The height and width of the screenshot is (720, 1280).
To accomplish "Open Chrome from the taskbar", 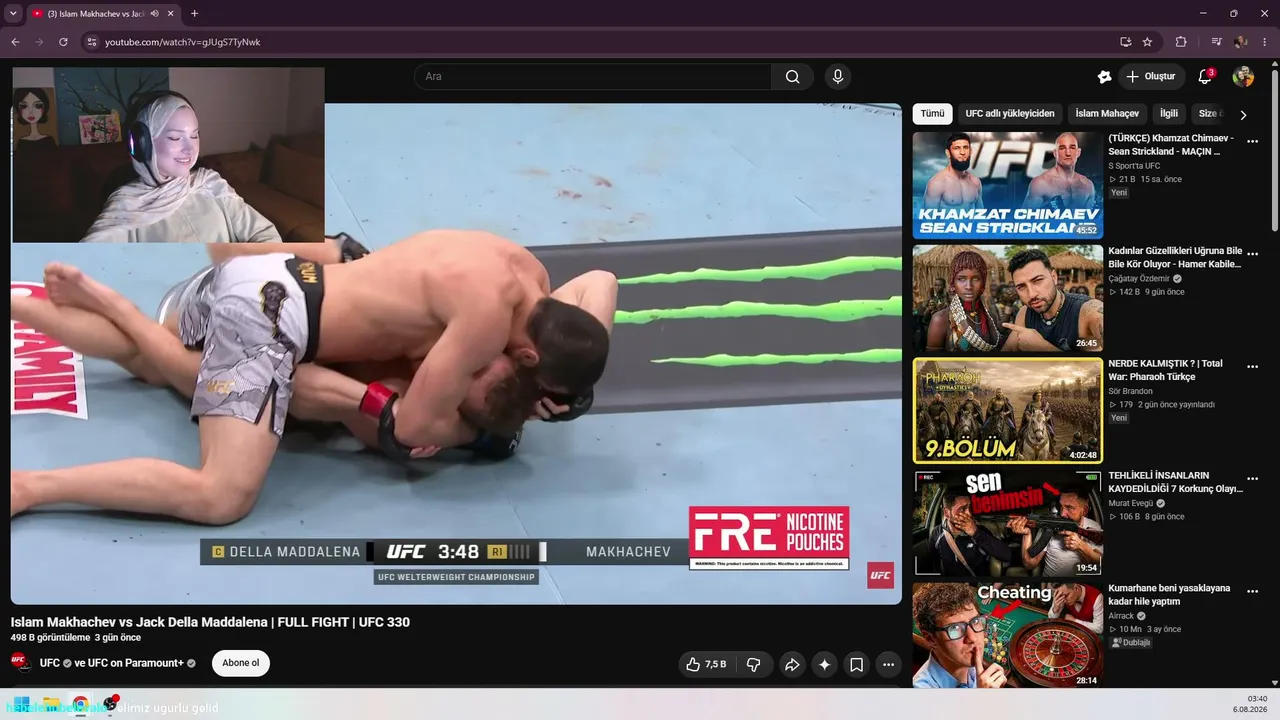I will pos(80,704).
